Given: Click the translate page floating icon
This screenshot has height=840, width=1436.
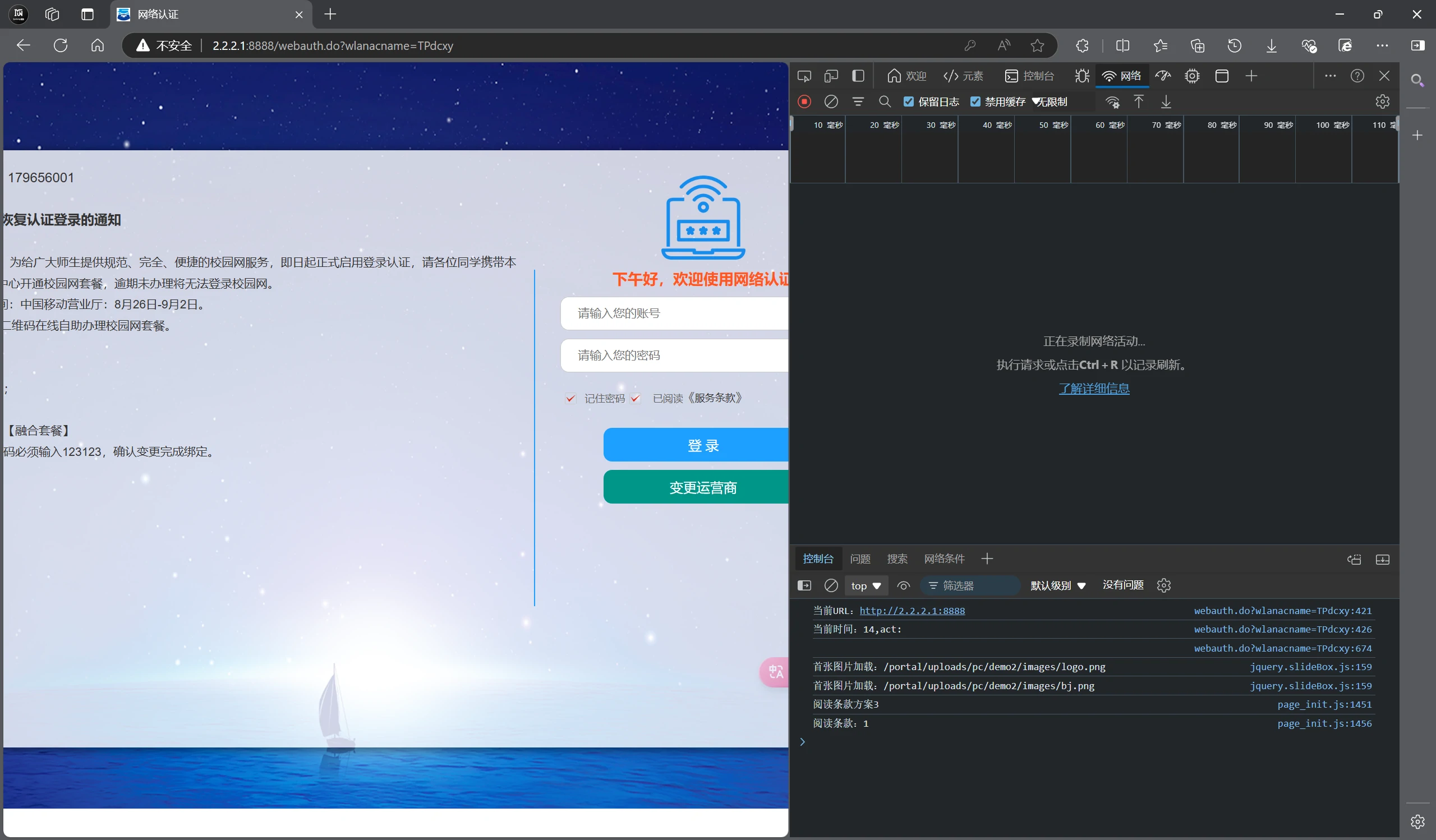Looking at the screenshot, I should click(x=775, y=672).
